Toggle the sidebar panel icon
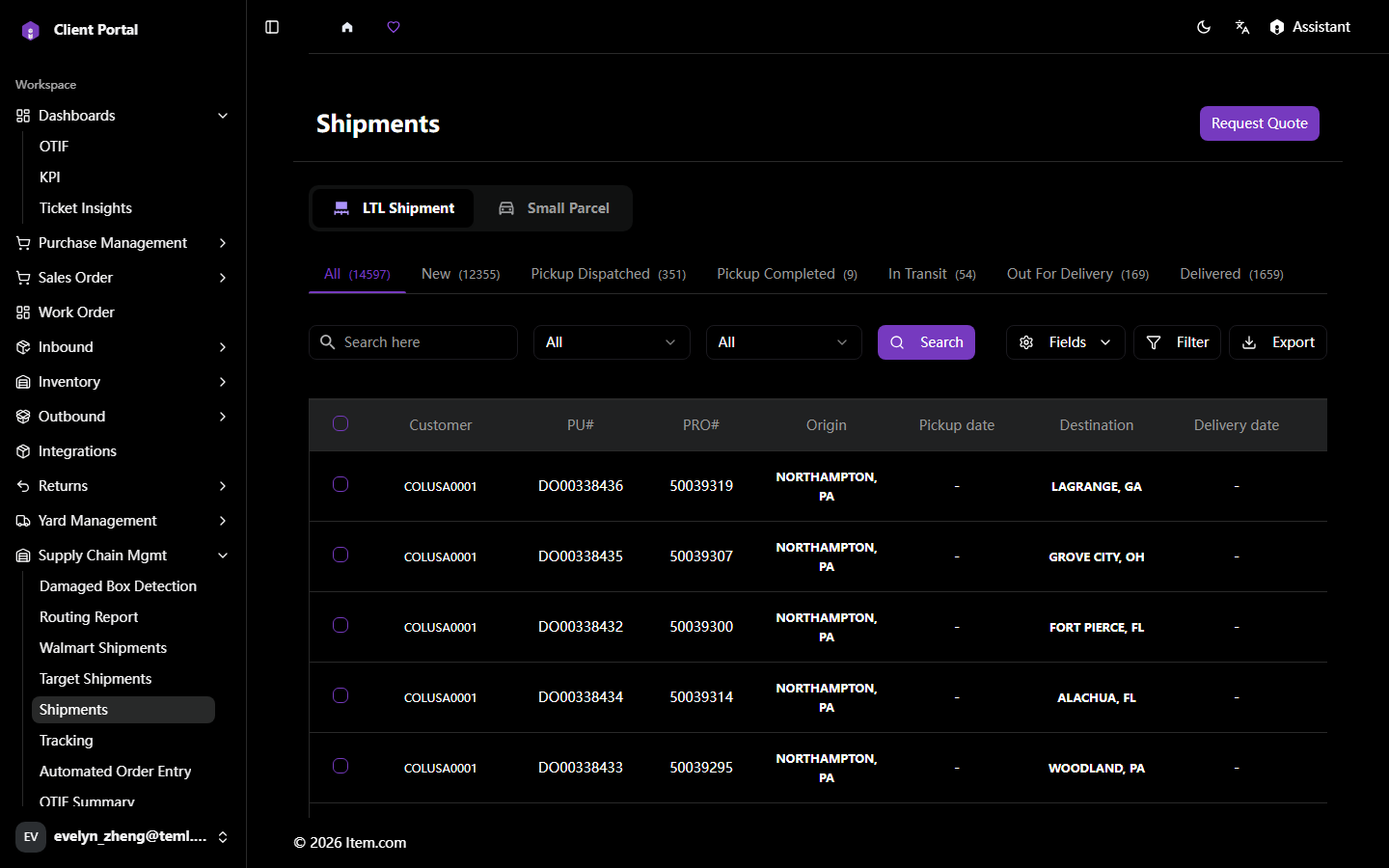Screen dimensions: 1389x868 (x=272, y=27)
